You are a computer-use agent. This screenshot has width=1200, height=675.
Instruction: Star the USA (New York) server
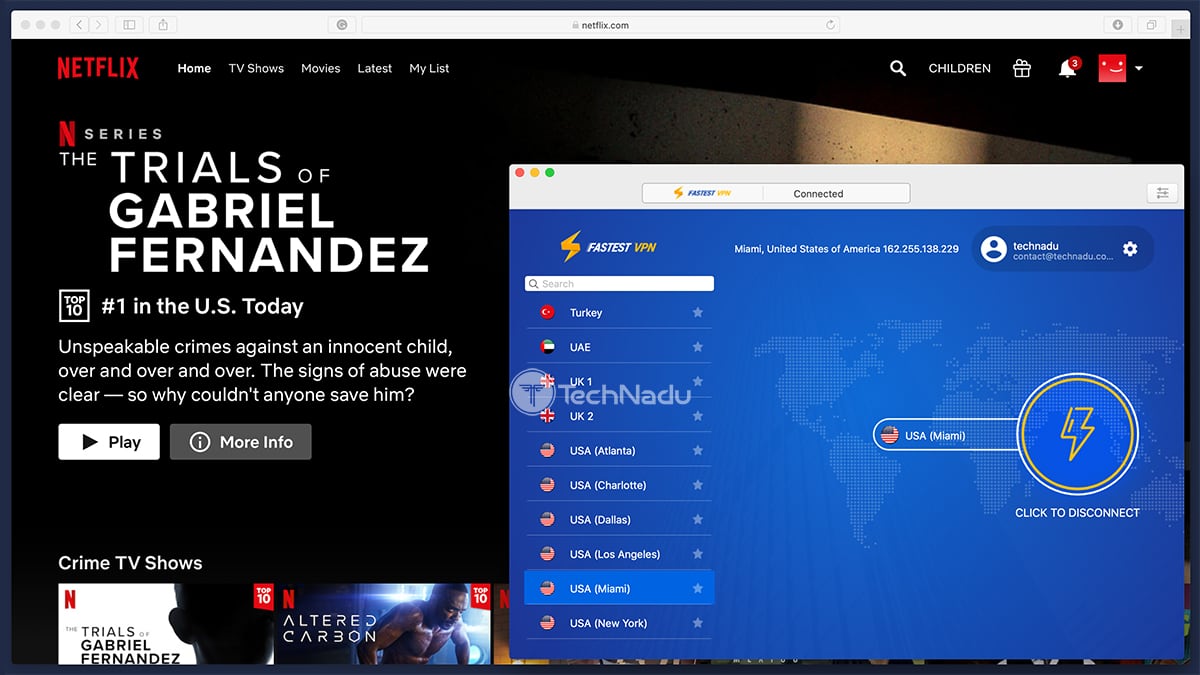coord(698,623)
